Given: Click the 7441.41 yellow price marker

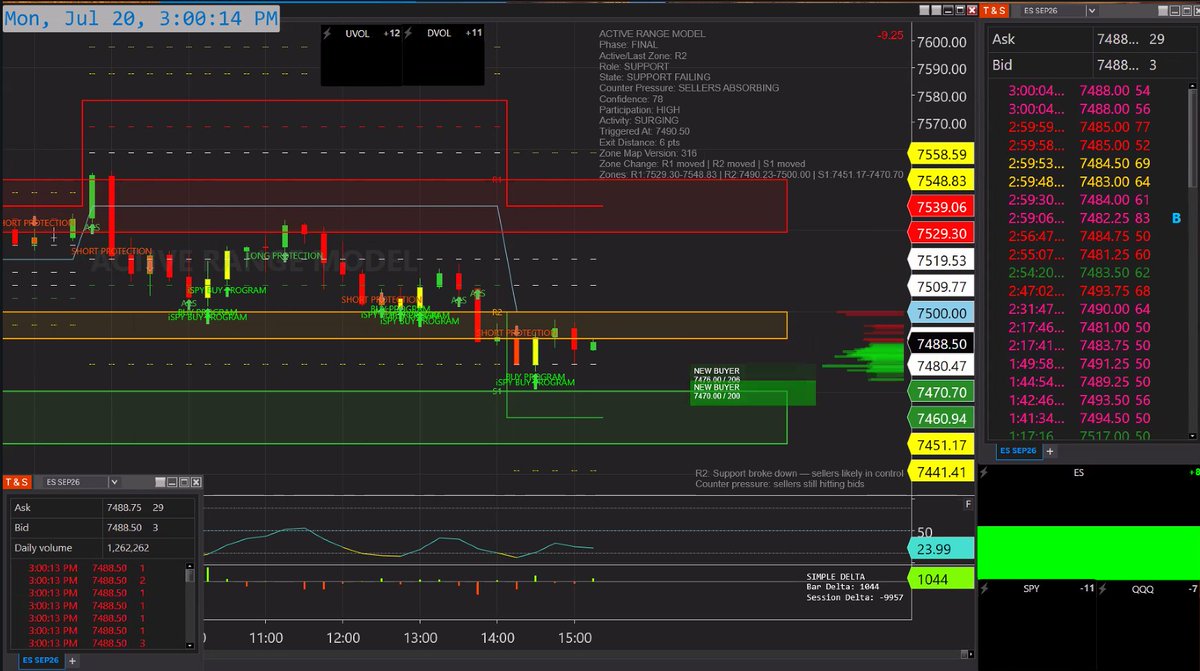Looking at the screenshot, I should coord(941,471).
